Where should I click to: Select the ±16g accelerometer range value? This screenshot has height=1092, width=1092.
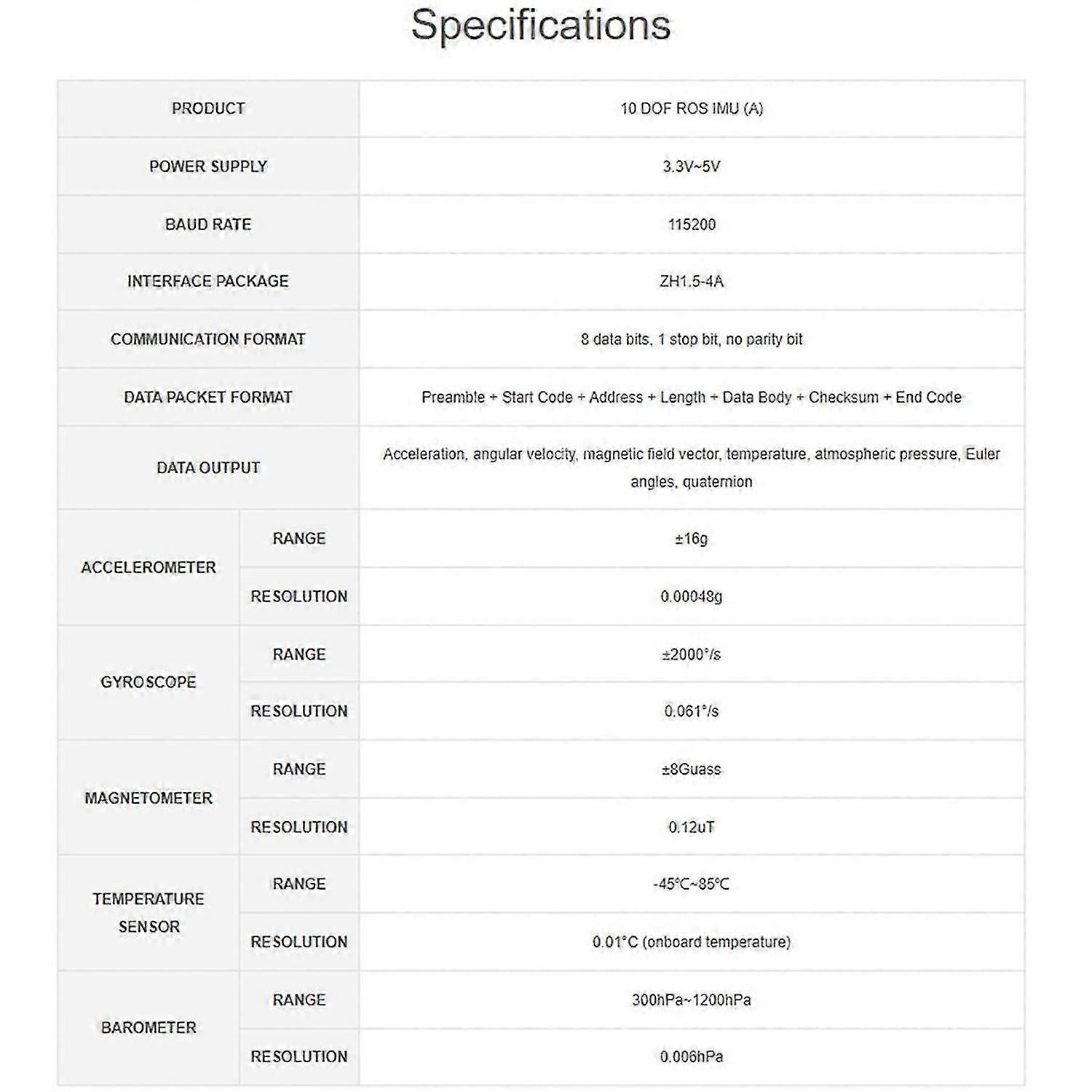point(692,539)
